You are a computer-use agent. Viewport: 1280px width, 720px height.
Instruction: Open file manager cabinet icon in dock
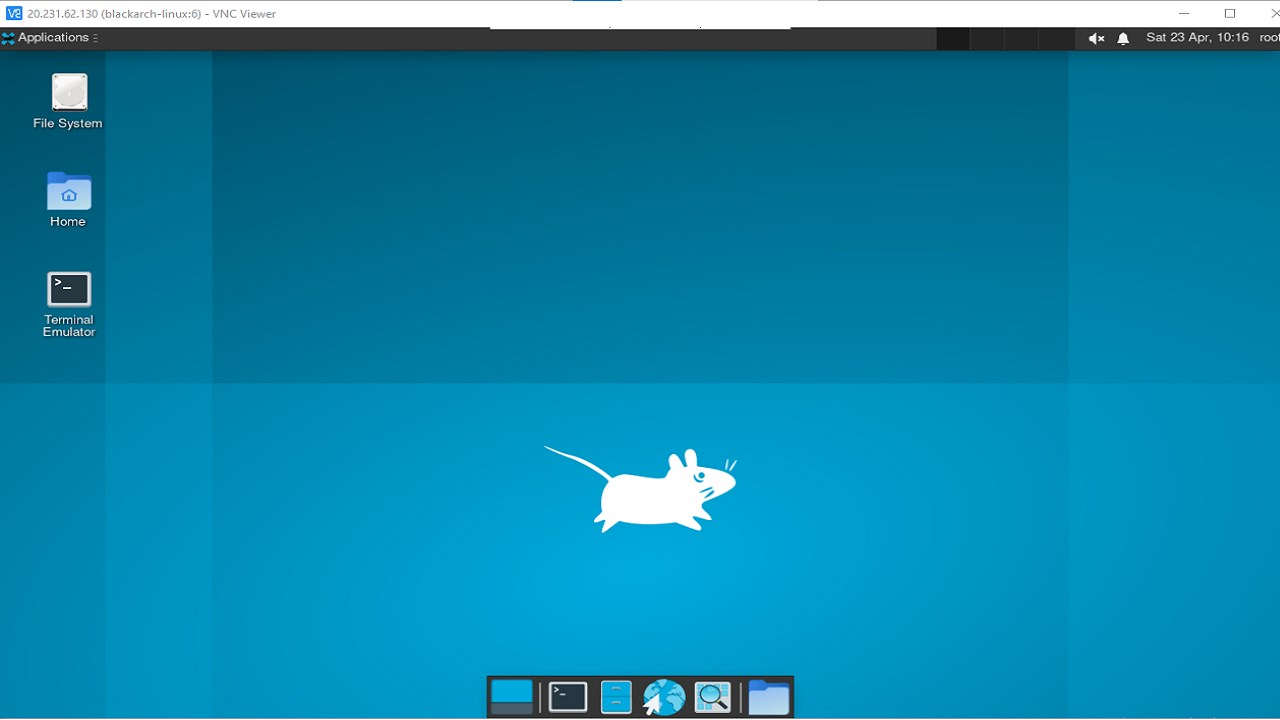point(616,697)
